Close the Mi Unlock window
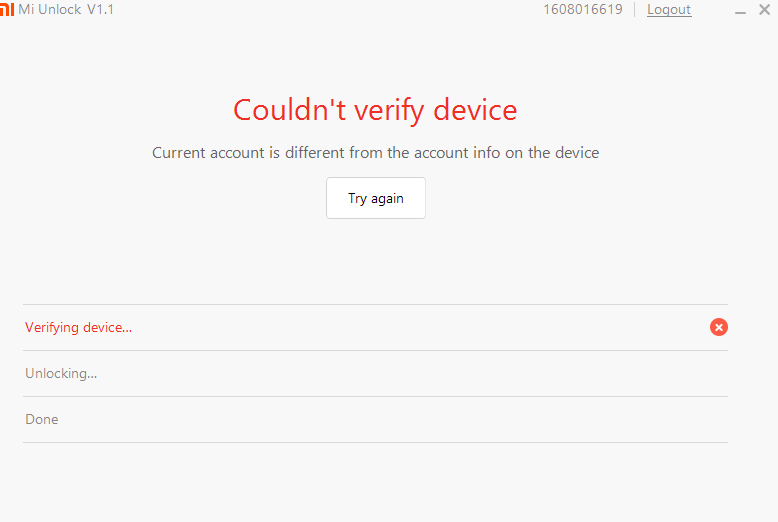This screenshot has height=522, width=778. 764,11
